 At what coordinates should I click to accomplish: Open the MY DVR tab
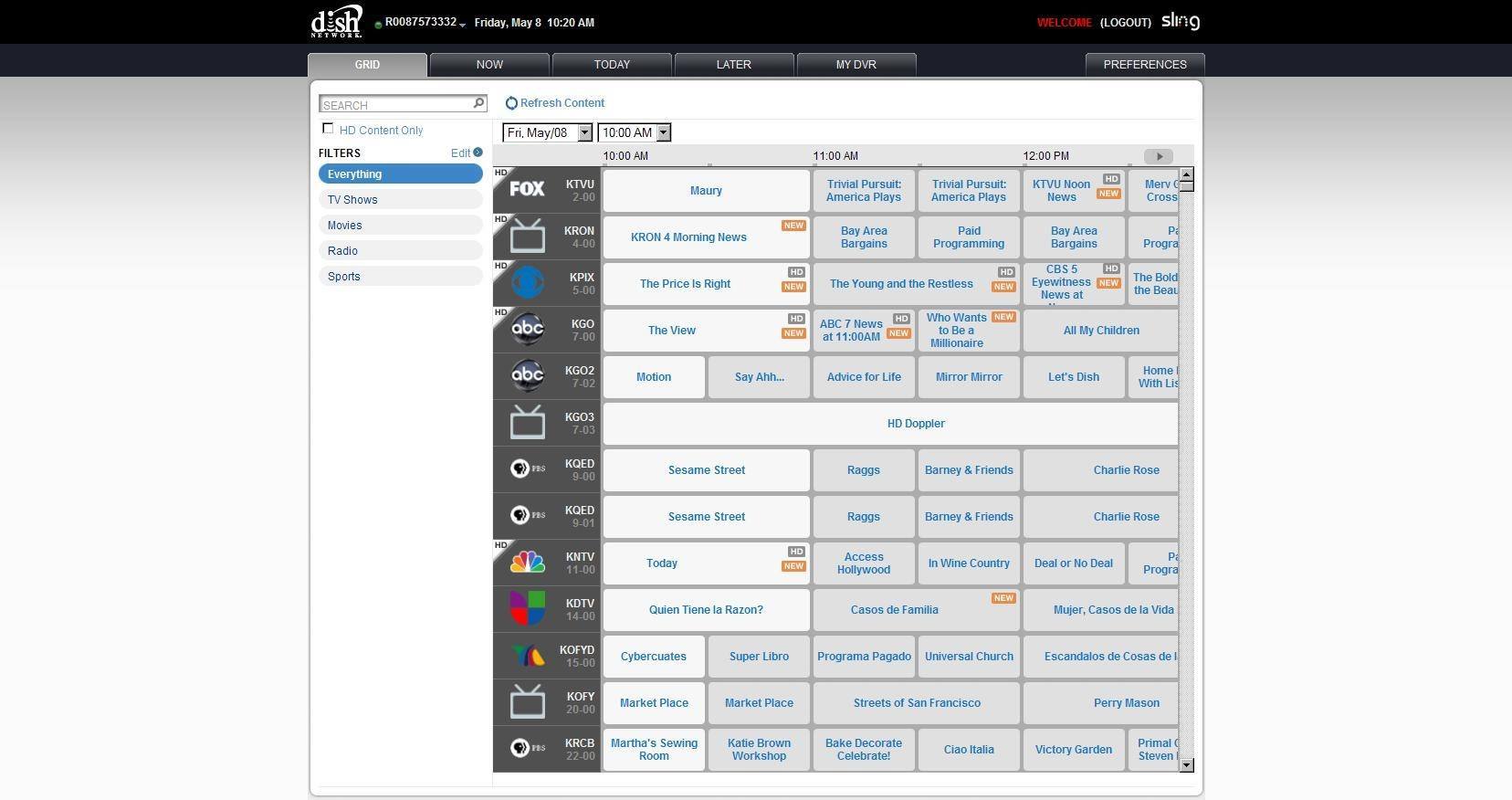pos(856,65)
